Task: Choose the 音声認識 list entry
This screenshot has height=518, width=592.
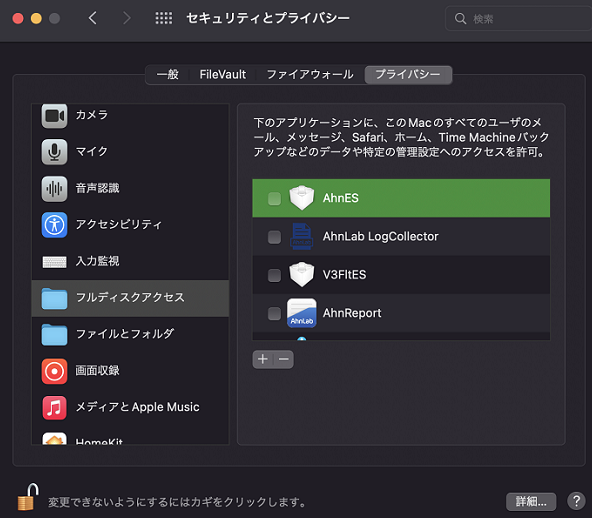Action: [130, 188]
